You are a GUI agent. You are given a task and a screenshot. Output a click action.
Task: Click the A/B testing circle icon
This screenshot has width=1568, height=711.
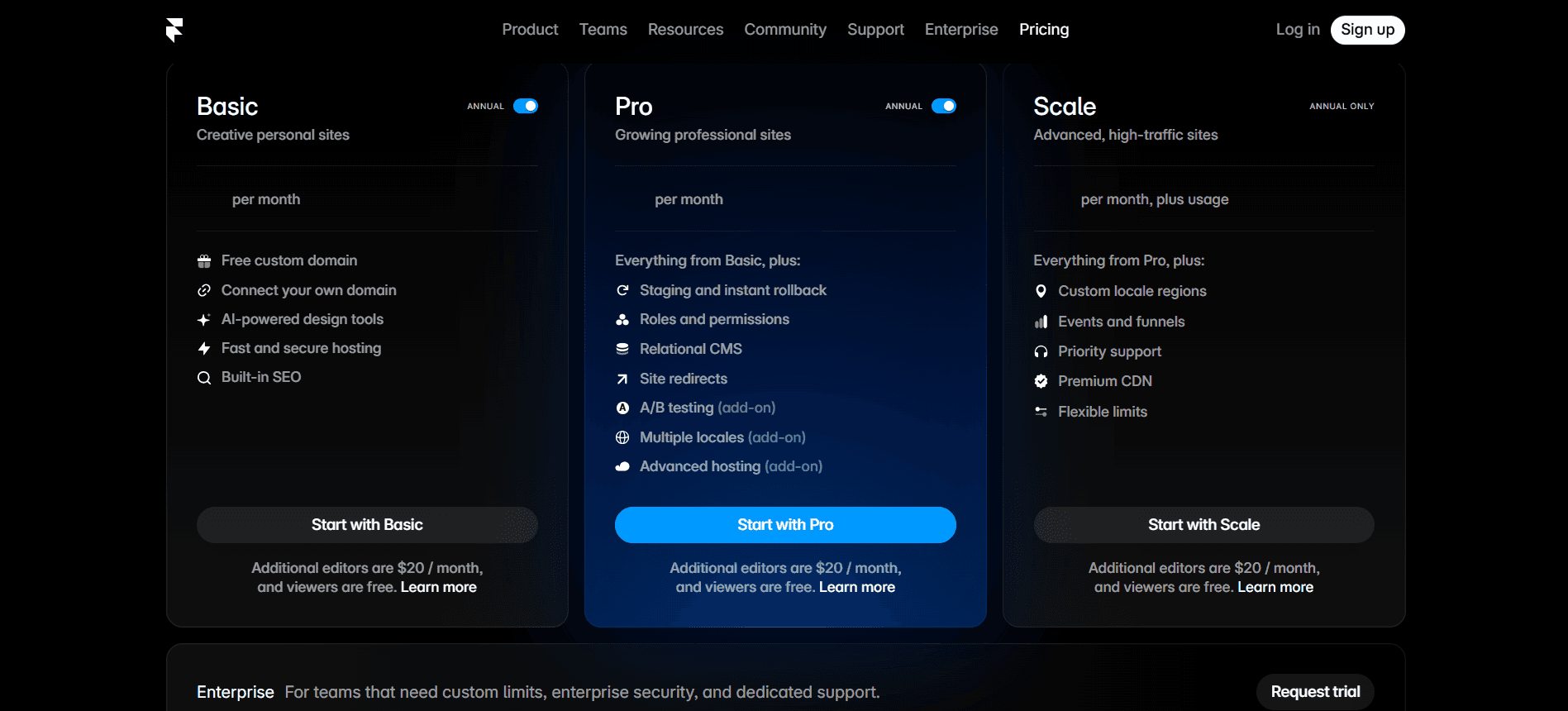click(x=622, y=408)
